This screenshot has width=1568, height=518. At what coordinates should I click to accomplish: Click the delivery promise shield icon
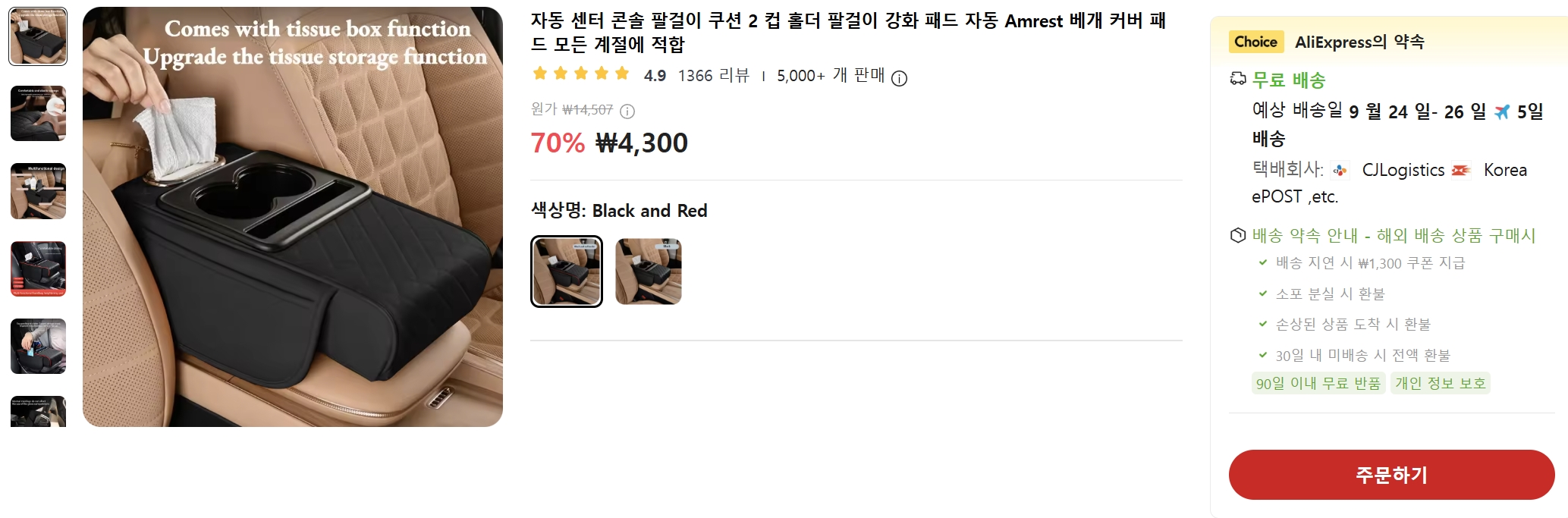point(1238,235)
